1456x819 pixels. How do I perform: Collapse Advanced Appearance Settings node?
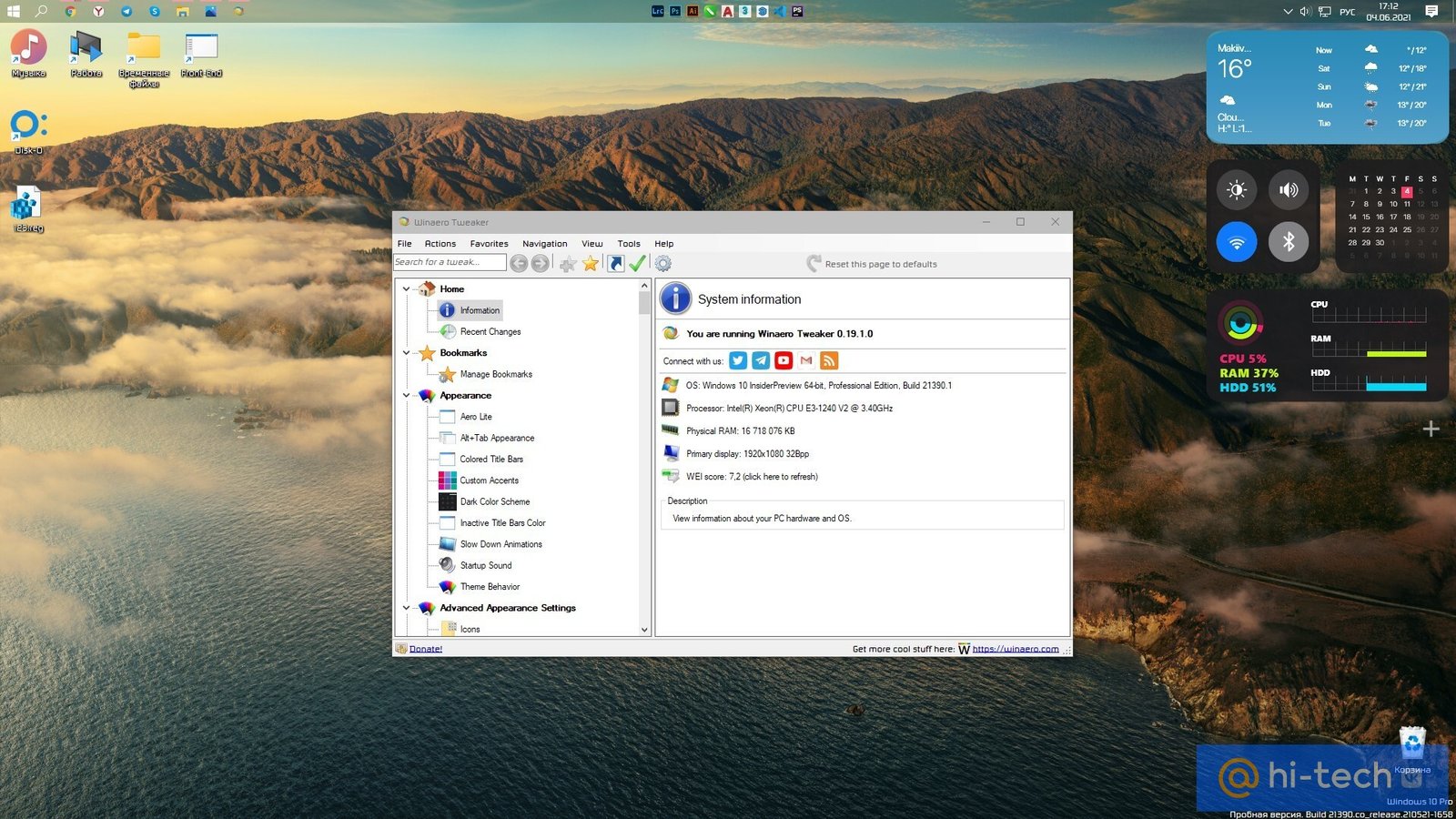[x=407, y=608]
